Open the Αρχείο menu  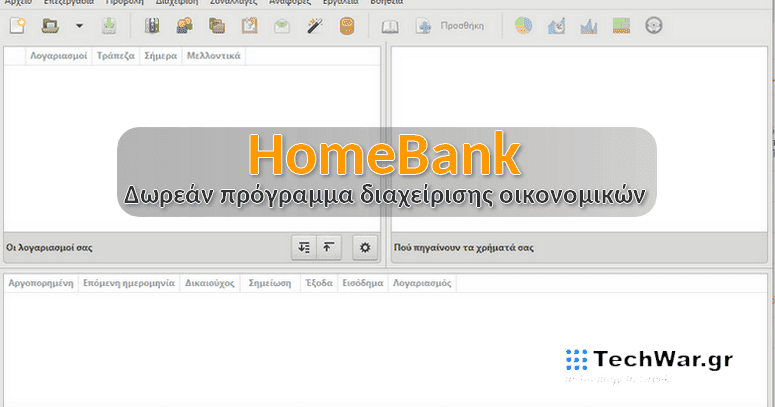(x=18, y=2)
